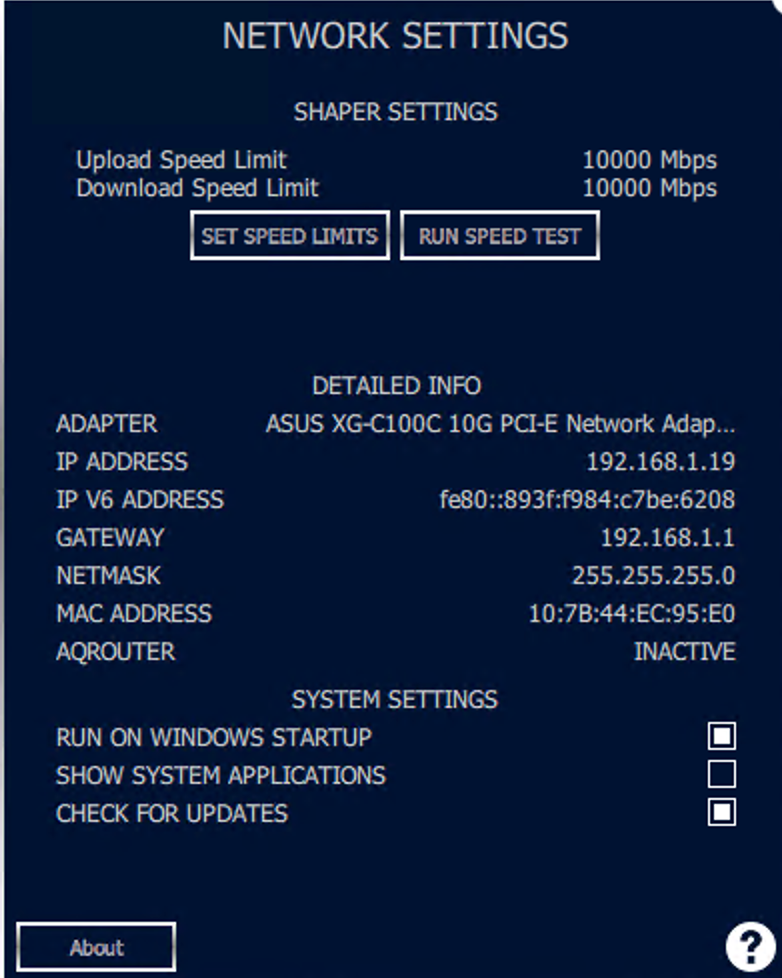Select the truncated ASUS XG-C100C adapter name
The width and height of the screenshot is (782, 978).
500,424
